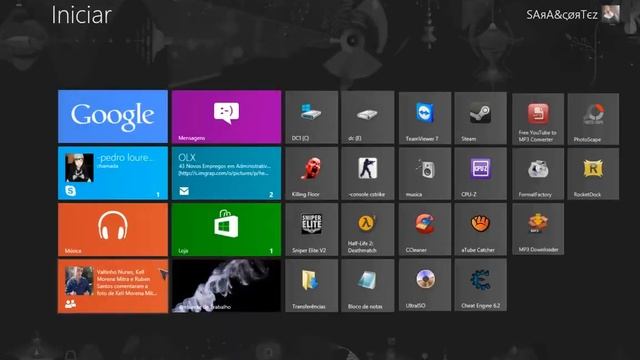Click the user account avatar picture
Screen dimensions: 640x360
(611, 14)
